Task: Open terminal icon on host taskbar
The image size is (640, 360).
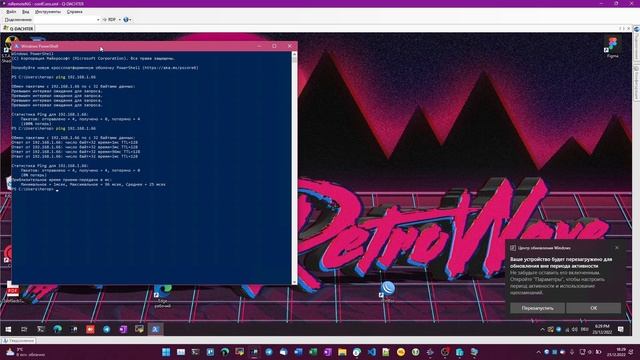Action: [x=196, y=352]
